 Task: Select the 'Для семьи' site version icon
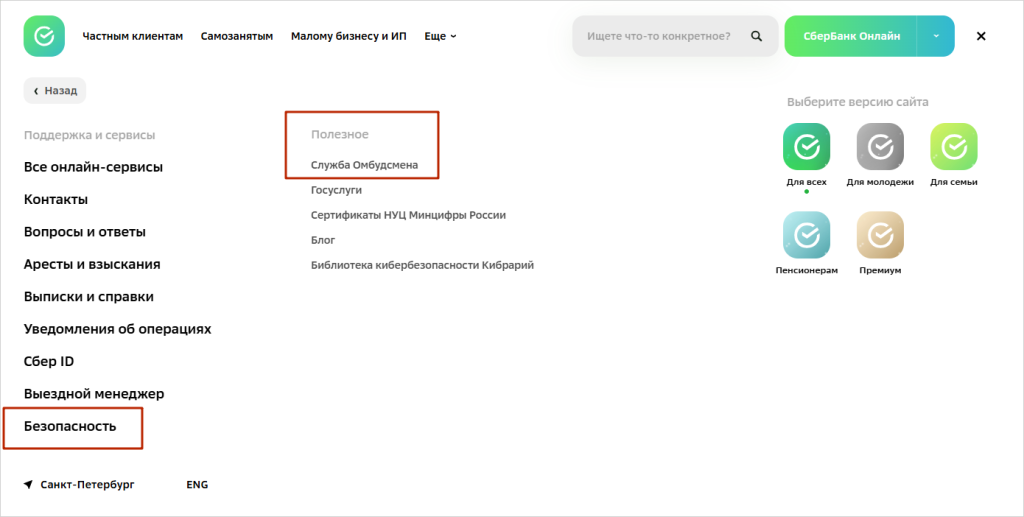pos(953,146)
